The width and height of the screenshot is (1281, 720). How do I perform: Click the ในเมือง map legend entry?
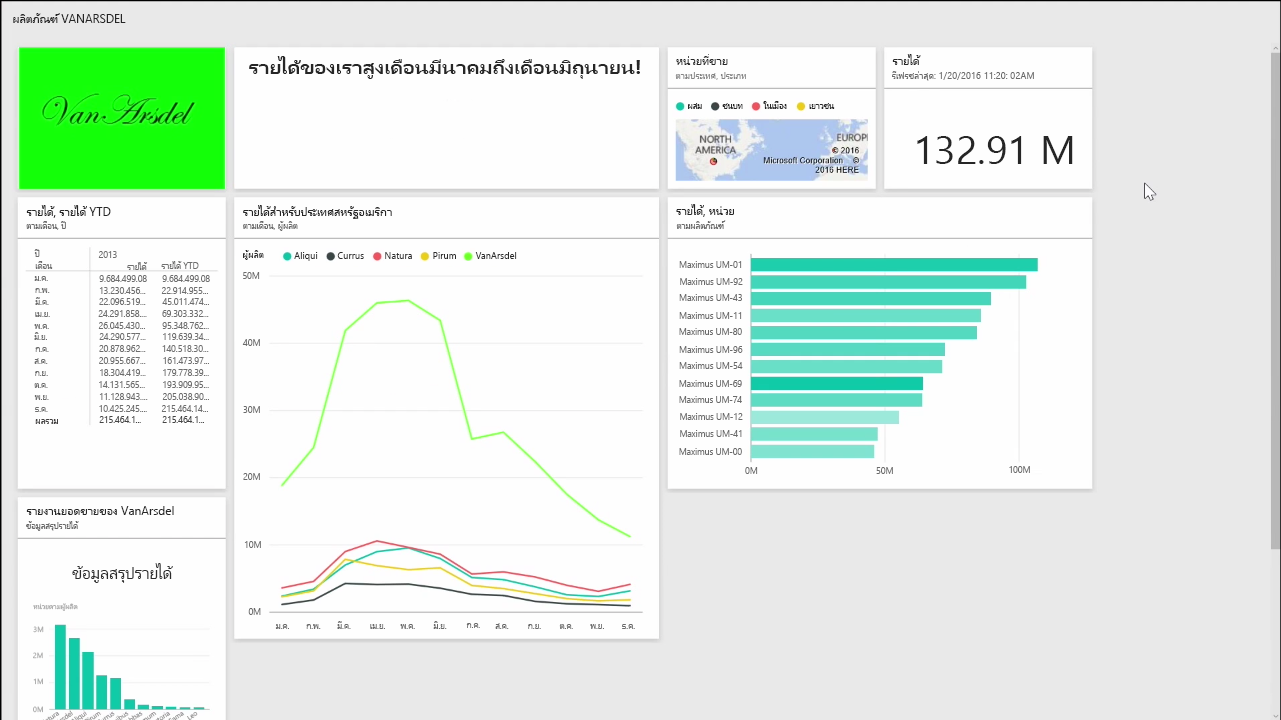coord(770,105)
